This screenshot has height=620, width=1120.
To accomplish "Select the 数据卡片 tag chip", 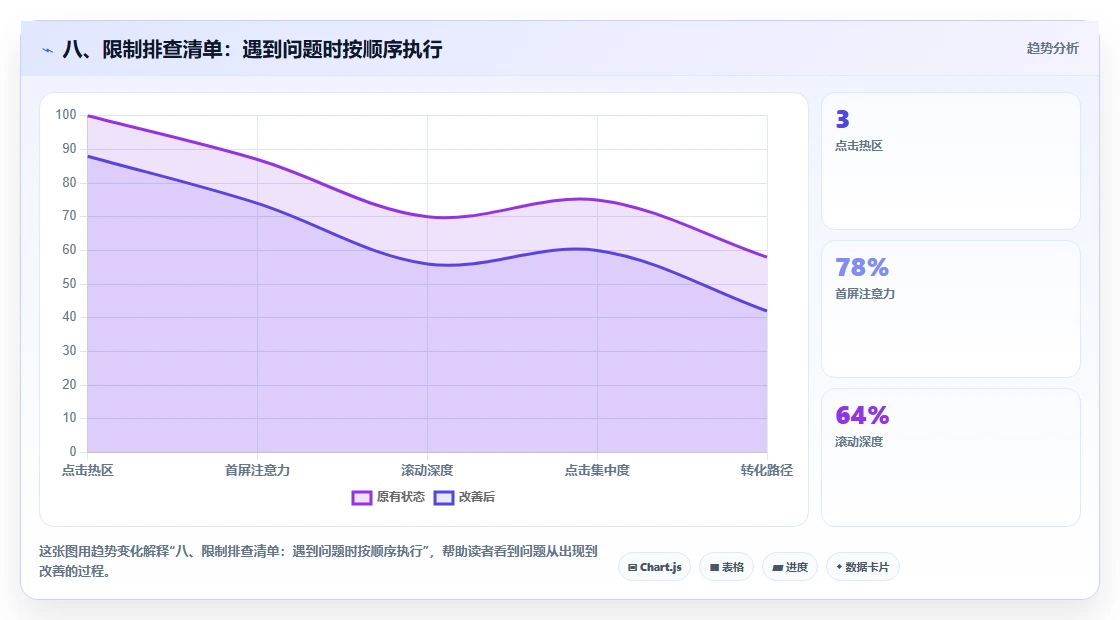I will point(862,567).
